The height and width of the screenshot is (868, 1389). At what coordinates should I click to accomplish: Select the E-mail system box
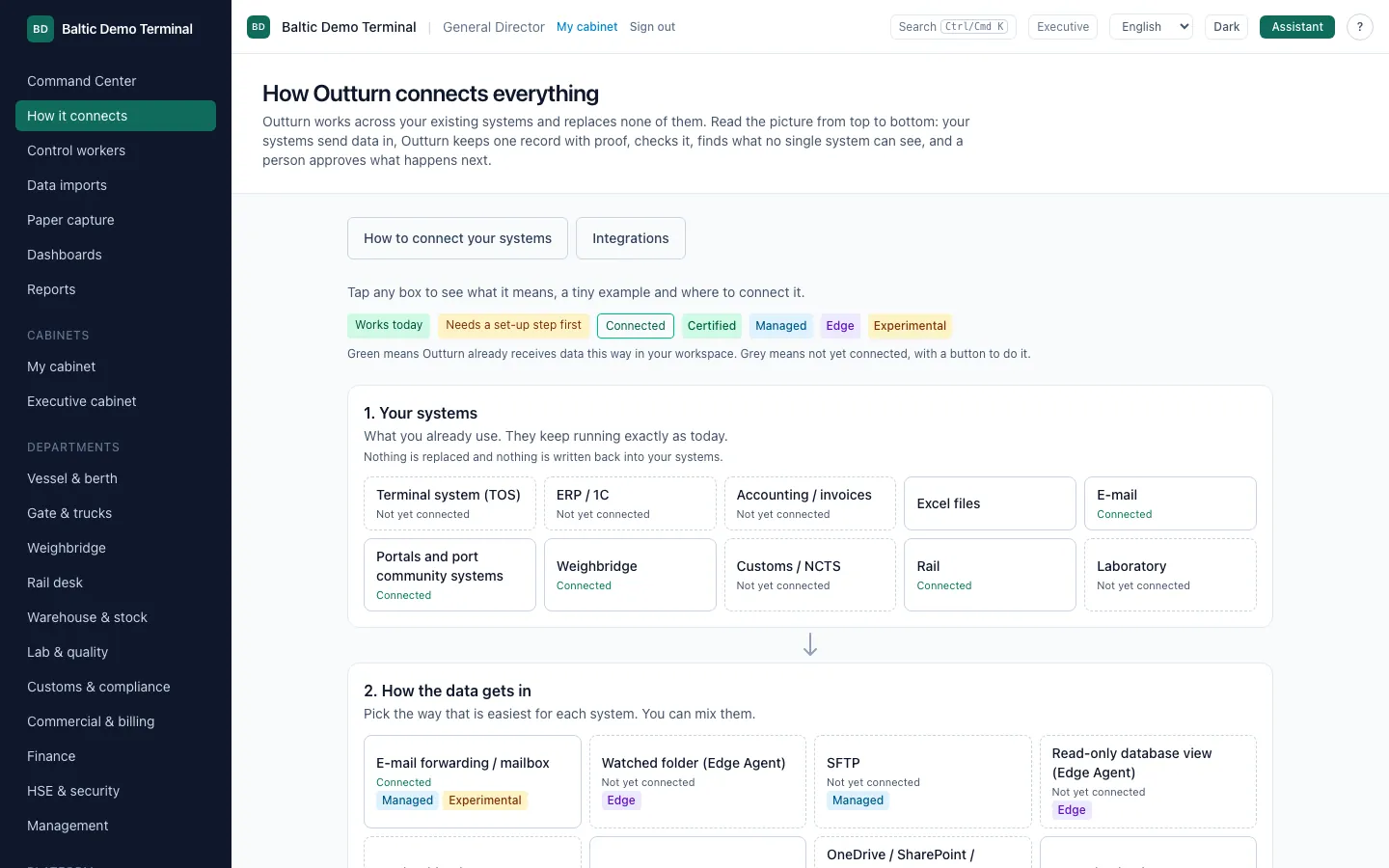(1170, 503)
